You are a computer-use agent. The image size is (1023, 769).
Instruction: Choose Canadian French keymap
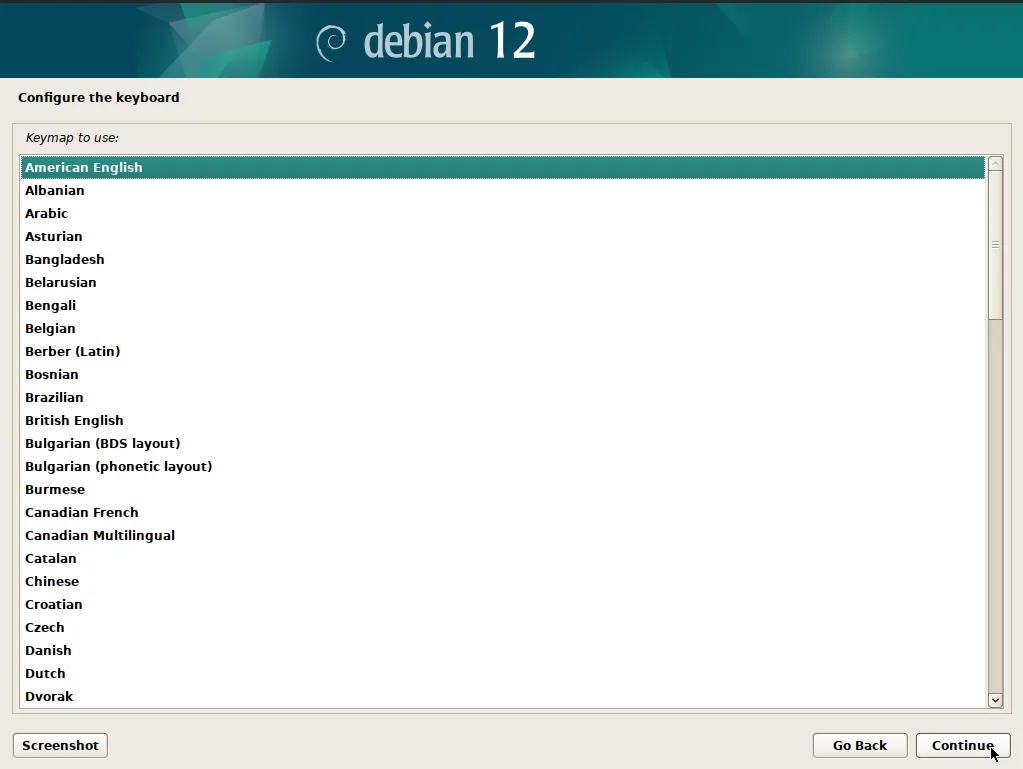pos(82,513)
